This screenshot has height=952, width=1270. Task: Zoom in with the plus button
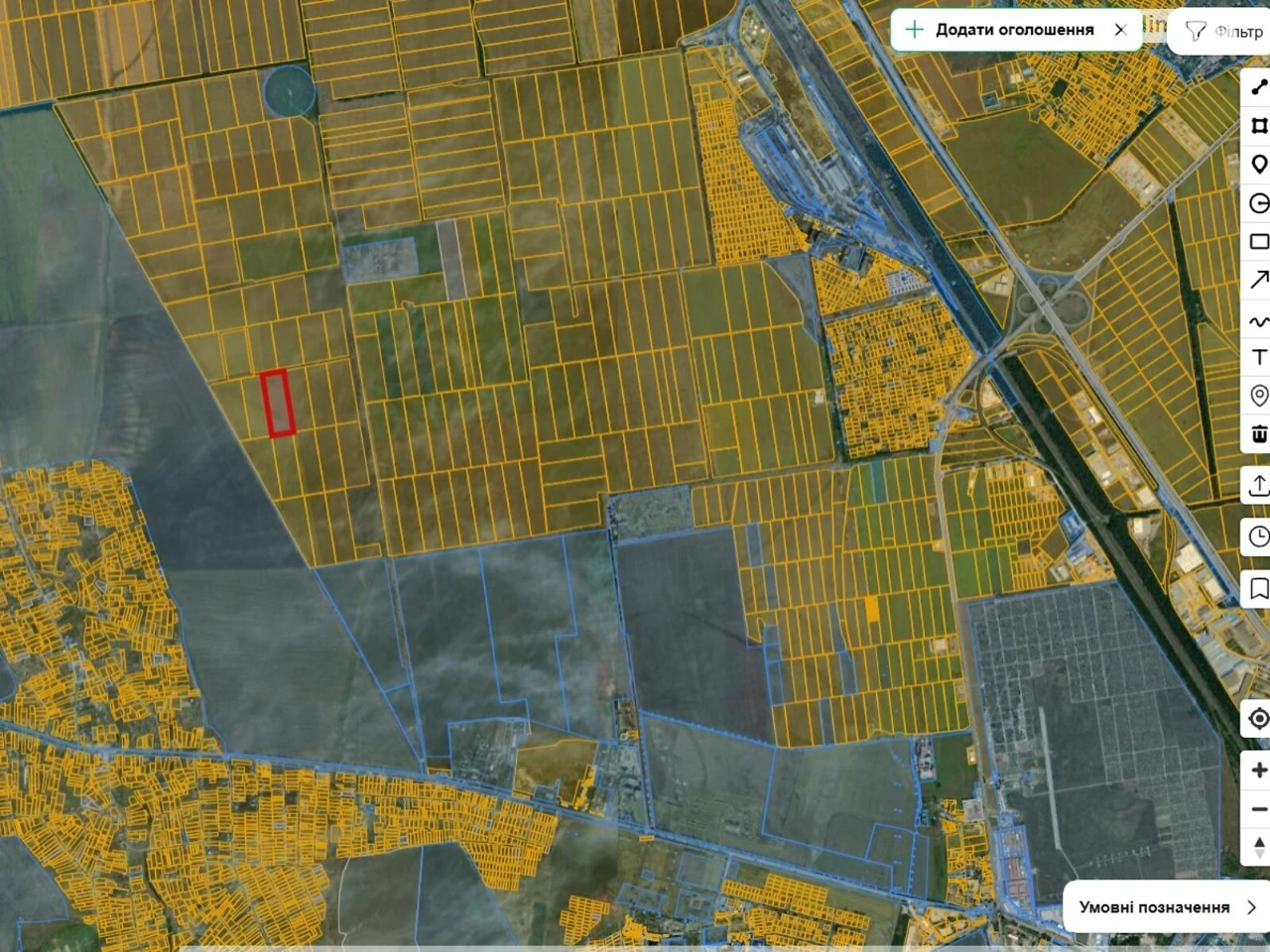[x=1258, y=771]
